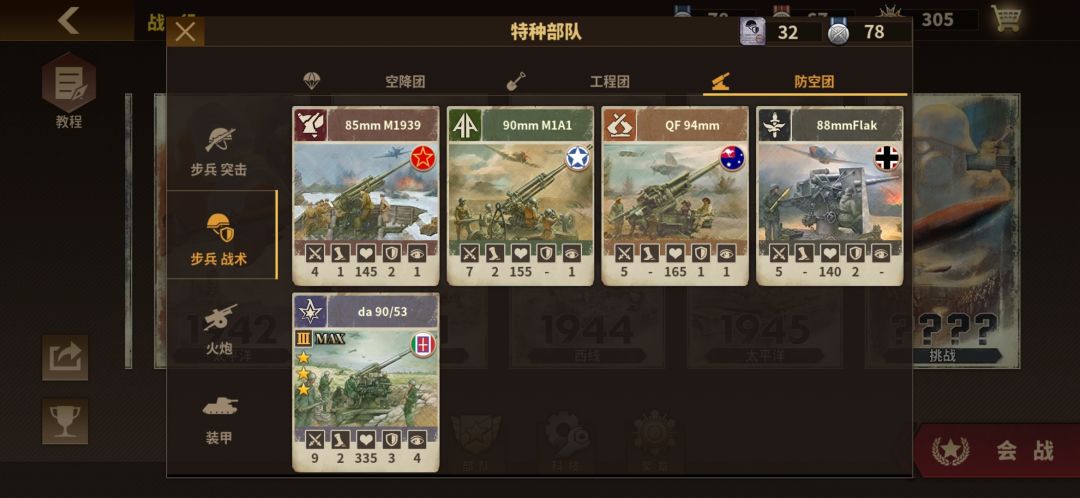Viewport: 1080px width, 498px height.
Task: Choose the 装甲 tank category
Action: 219,419
